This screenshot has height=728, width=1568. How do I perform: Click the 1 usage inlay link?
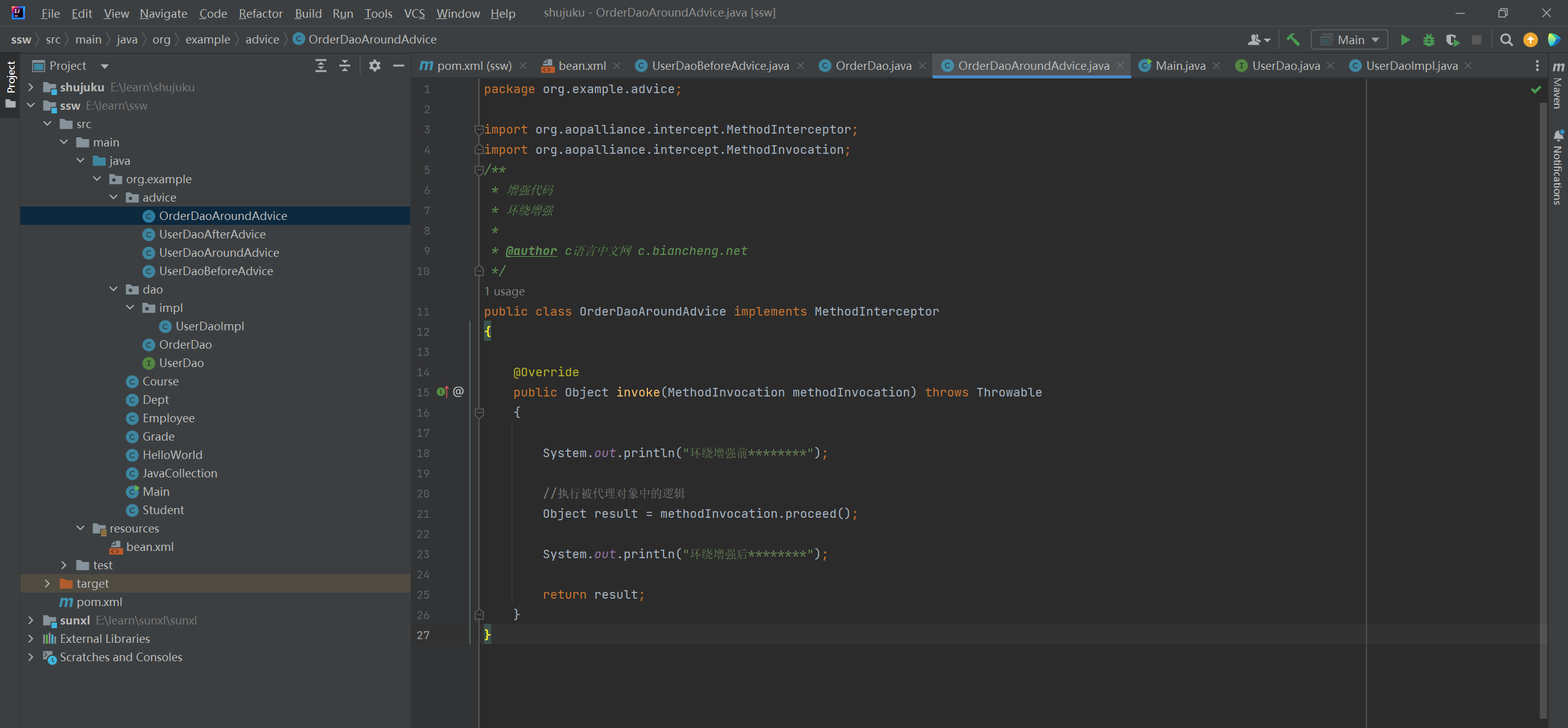pos(504,291)
